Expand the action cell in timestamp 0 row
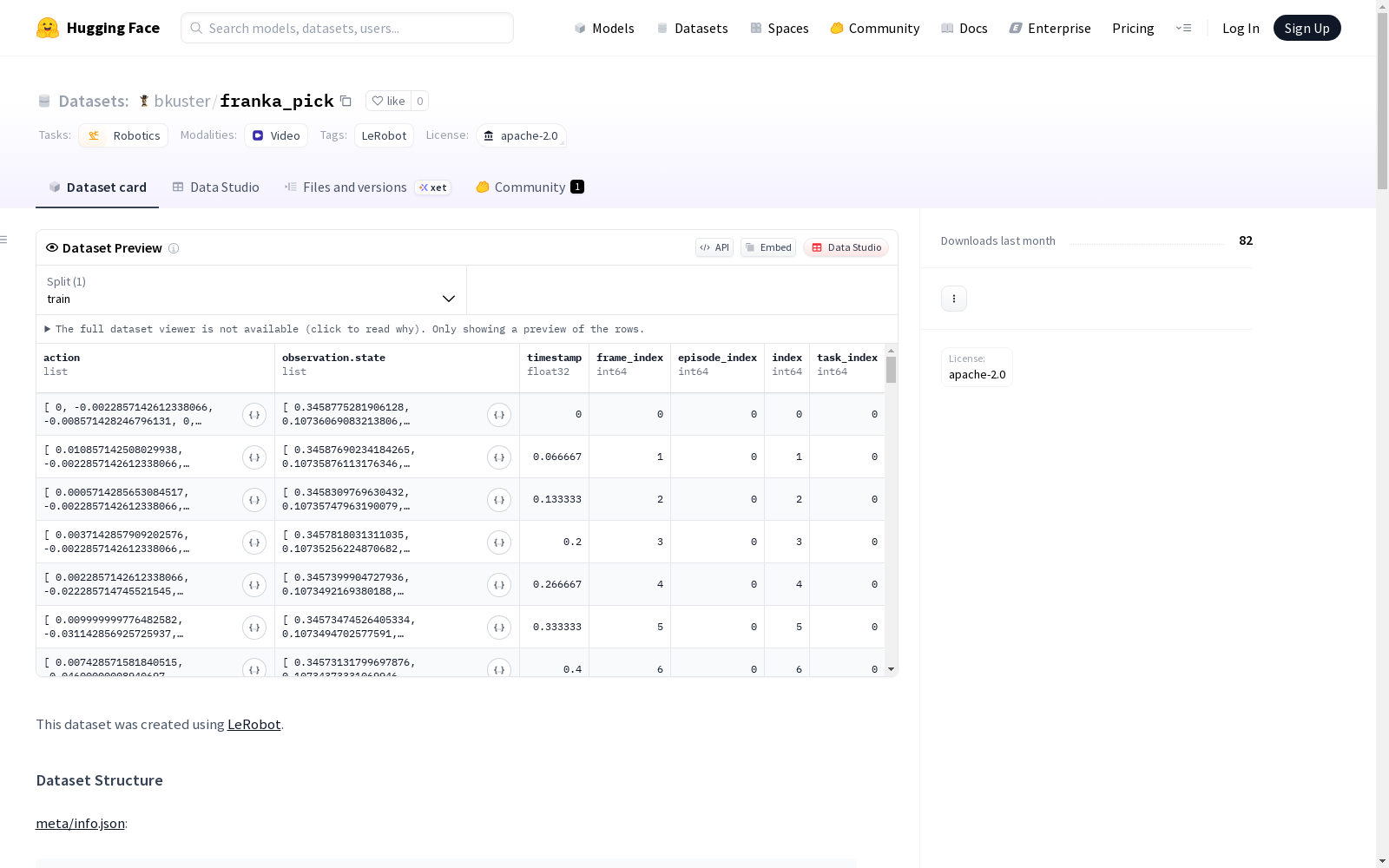This screenshot has width=1389, height=868. pyautogui.click(x=254, y=415)
